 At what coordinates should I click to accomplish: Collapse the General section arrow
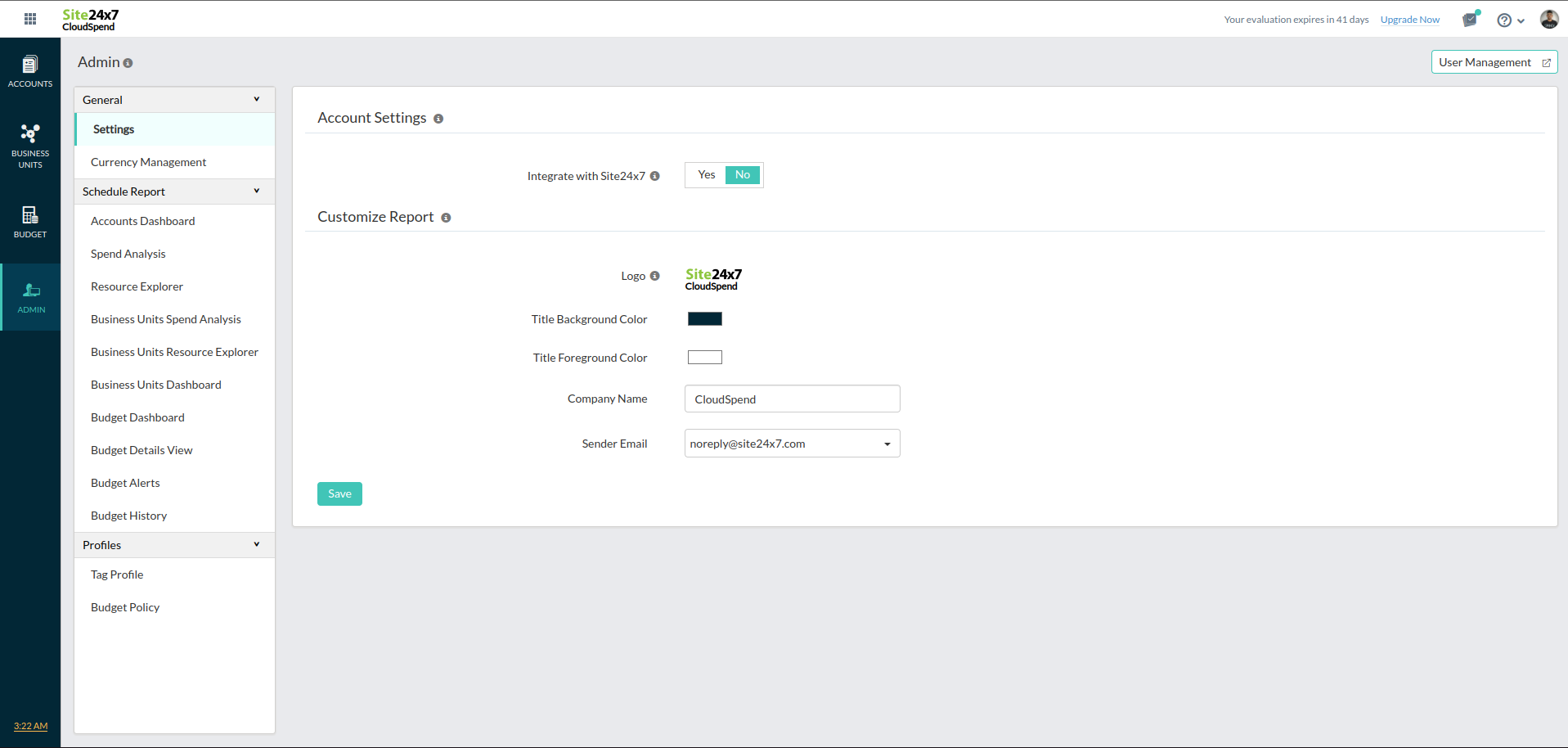click(257, 99)
